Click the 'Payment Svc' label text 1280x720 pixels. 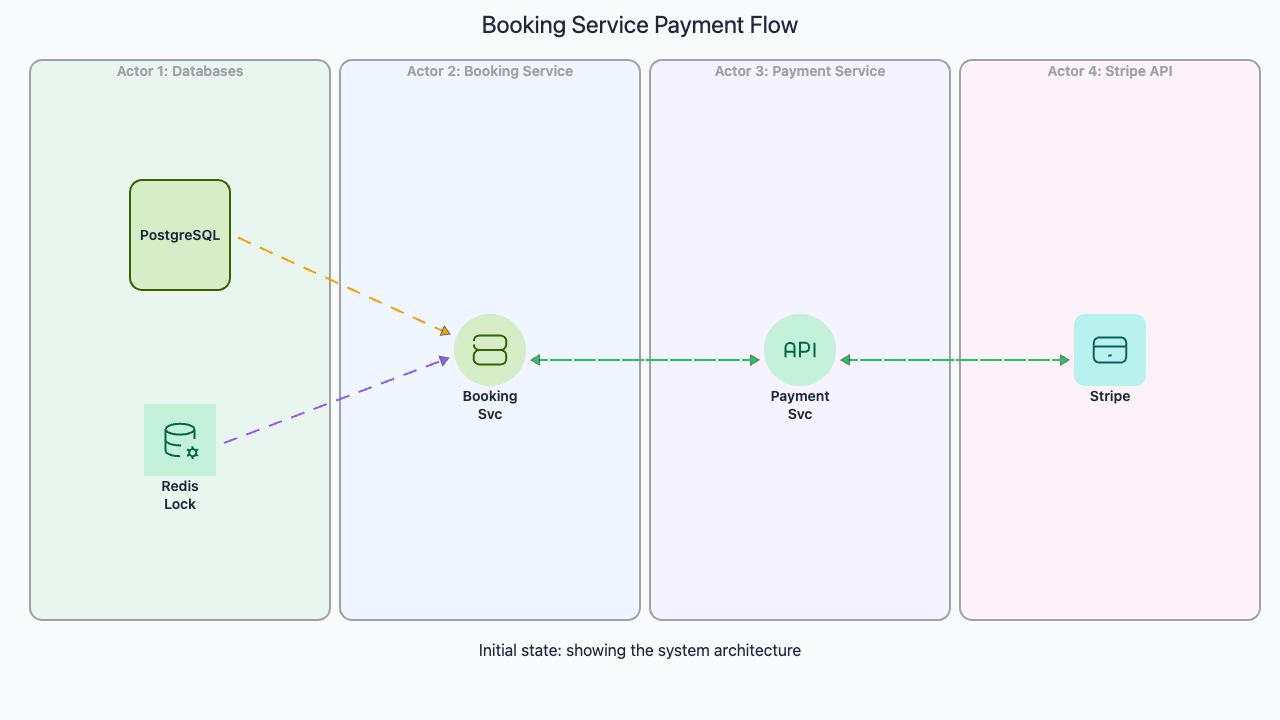[x=800, y=405]
